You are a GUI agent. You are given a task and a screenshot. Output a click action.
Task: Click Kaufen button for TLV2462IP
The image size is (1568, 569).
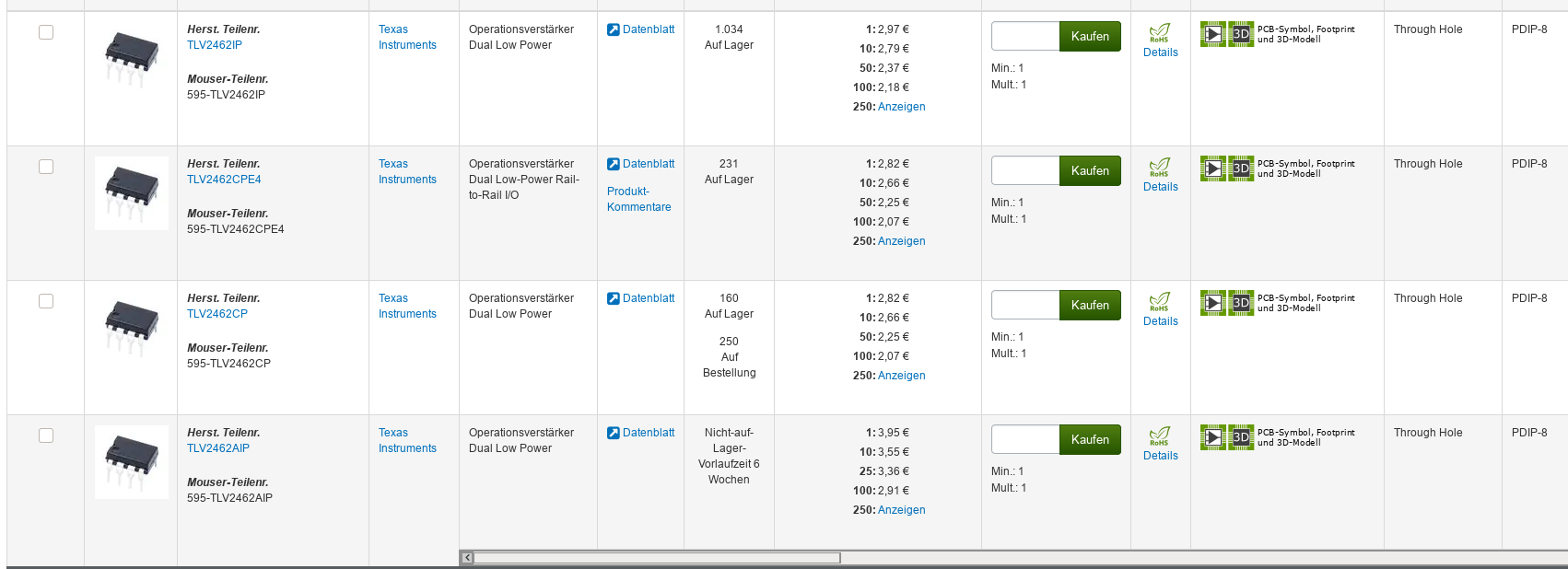pyautogui.click(x=1090, y=36)
